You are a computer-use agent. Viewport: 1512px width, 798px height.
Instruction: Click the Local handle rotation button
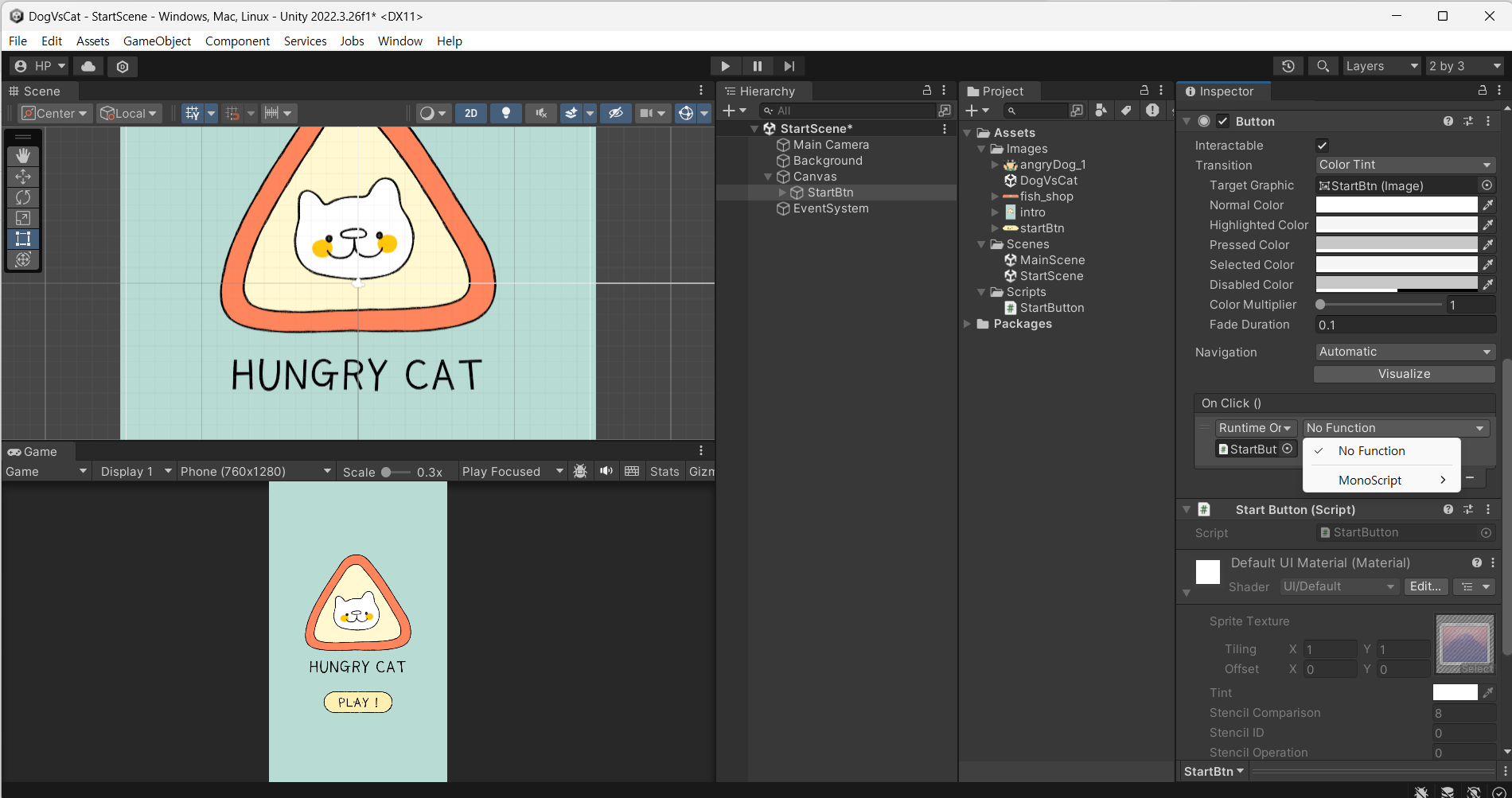point(129,113)
